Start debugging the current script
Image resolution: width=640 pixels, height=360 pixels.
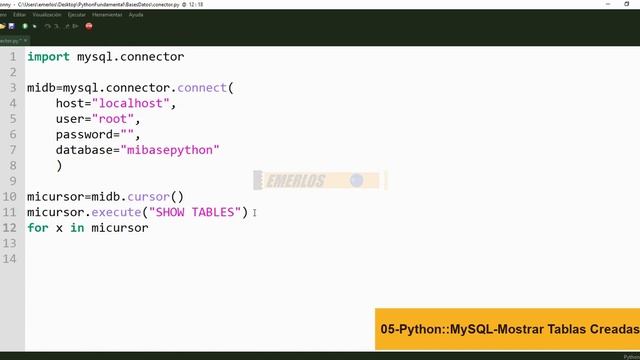point(35,26)
